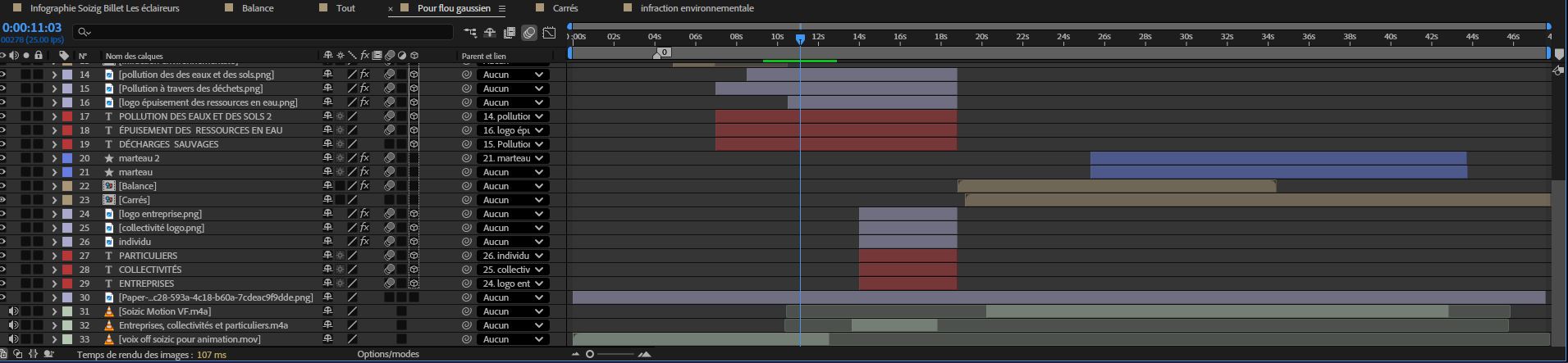Click the audio speaker column header icon
Viewport: 1568px width, 363px height.
14,56
